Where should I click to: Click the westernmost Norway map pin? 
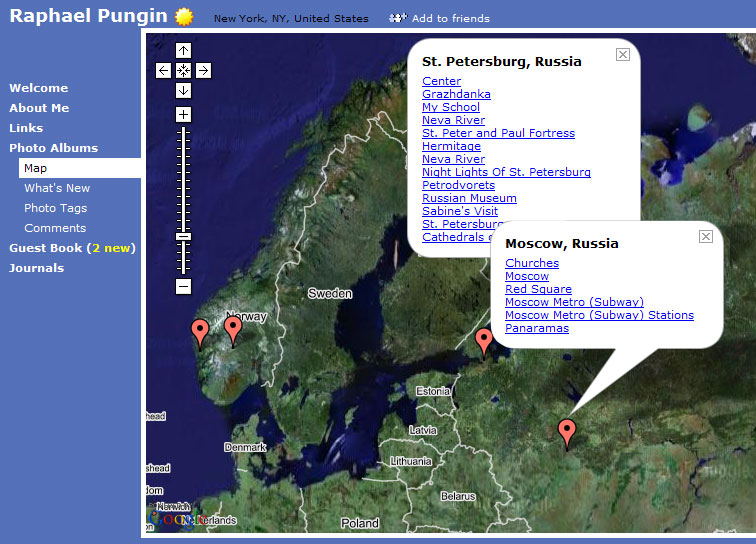click(200, 333)
